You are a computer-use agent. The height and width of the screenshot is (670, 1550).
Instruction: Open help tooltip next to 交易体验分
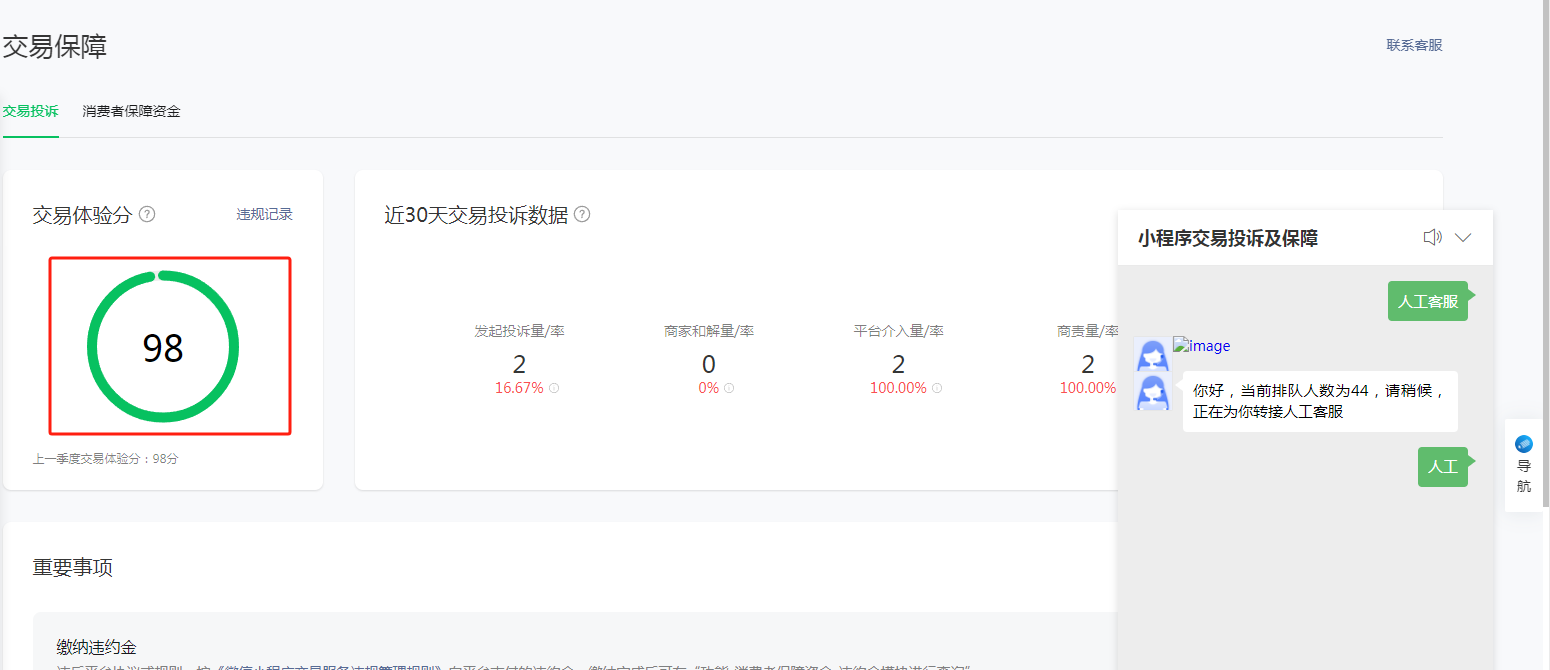[x=147, y=214]
